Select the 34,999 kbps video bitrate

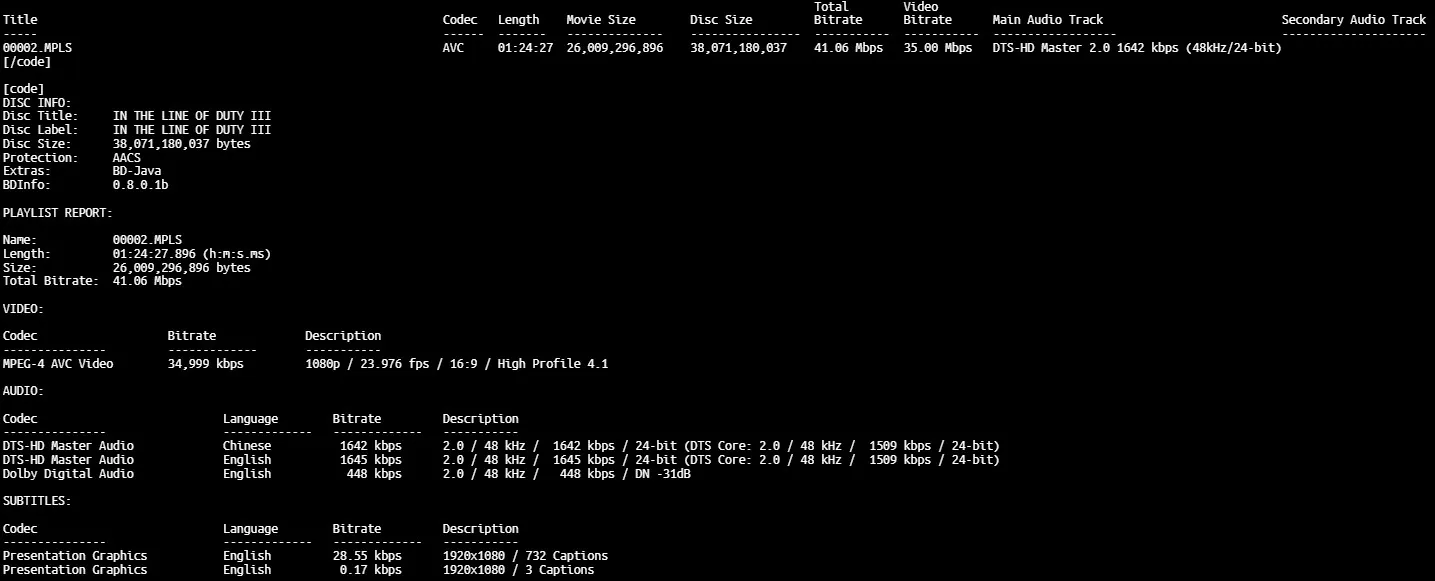205,364
